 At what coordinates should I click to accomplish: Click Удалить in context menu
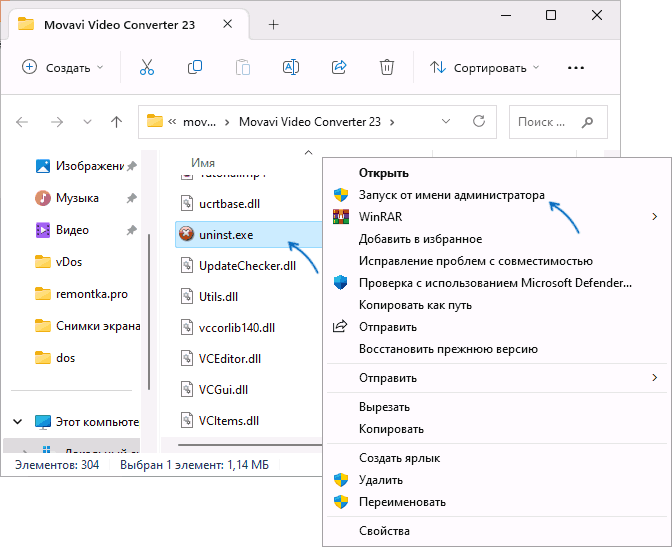[x=497, y=480]
